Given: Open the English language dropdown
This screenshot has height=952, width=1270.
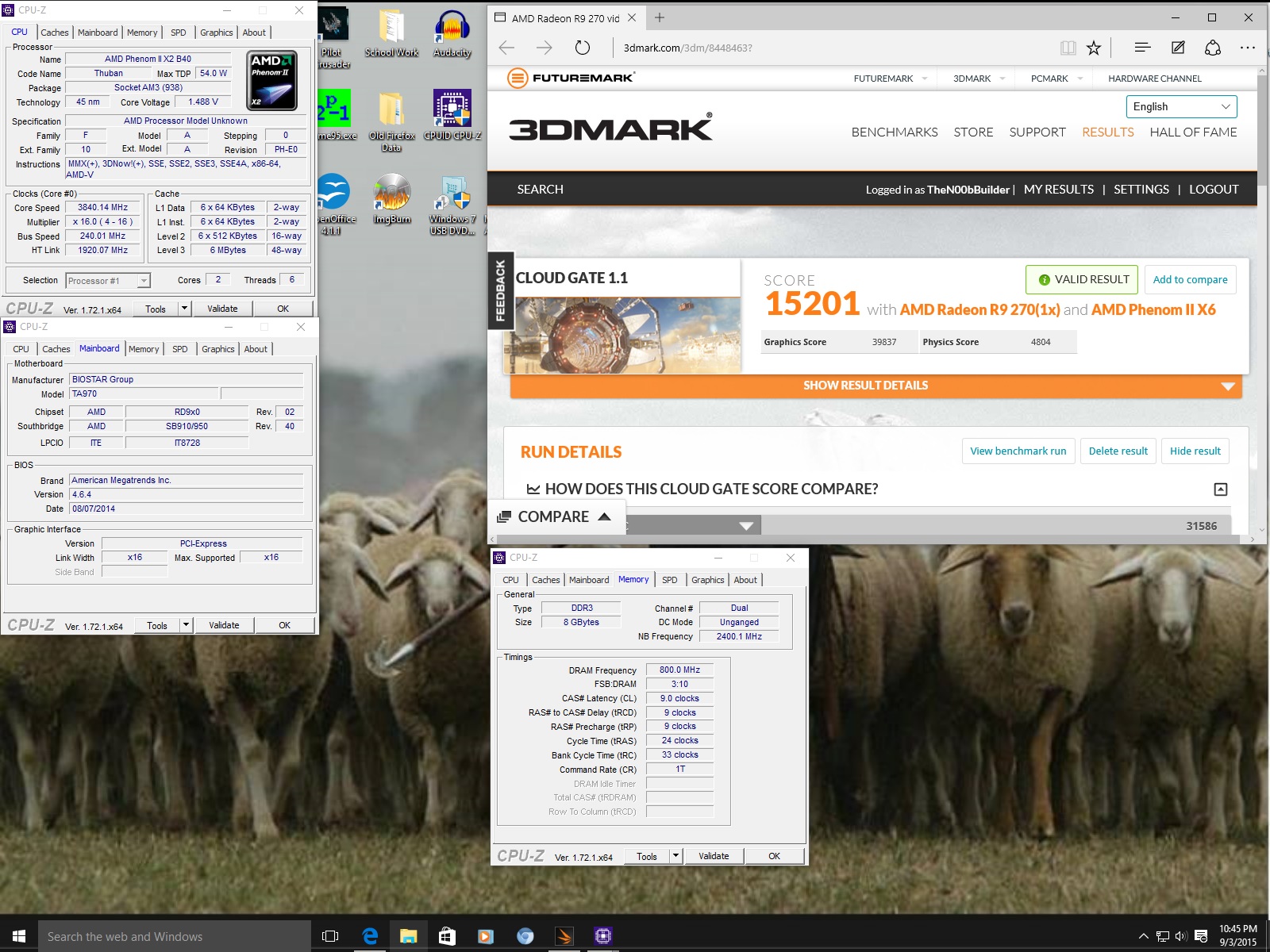Looking at the screenshot, I should [x=1181, y=106].
